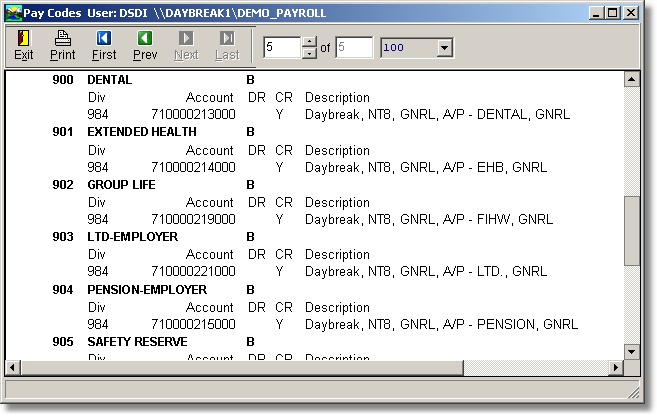Select the SAFETY RESERVE heading
This screenshot has height=416, width=657.
pyautogui.click(x=137, y=341)
